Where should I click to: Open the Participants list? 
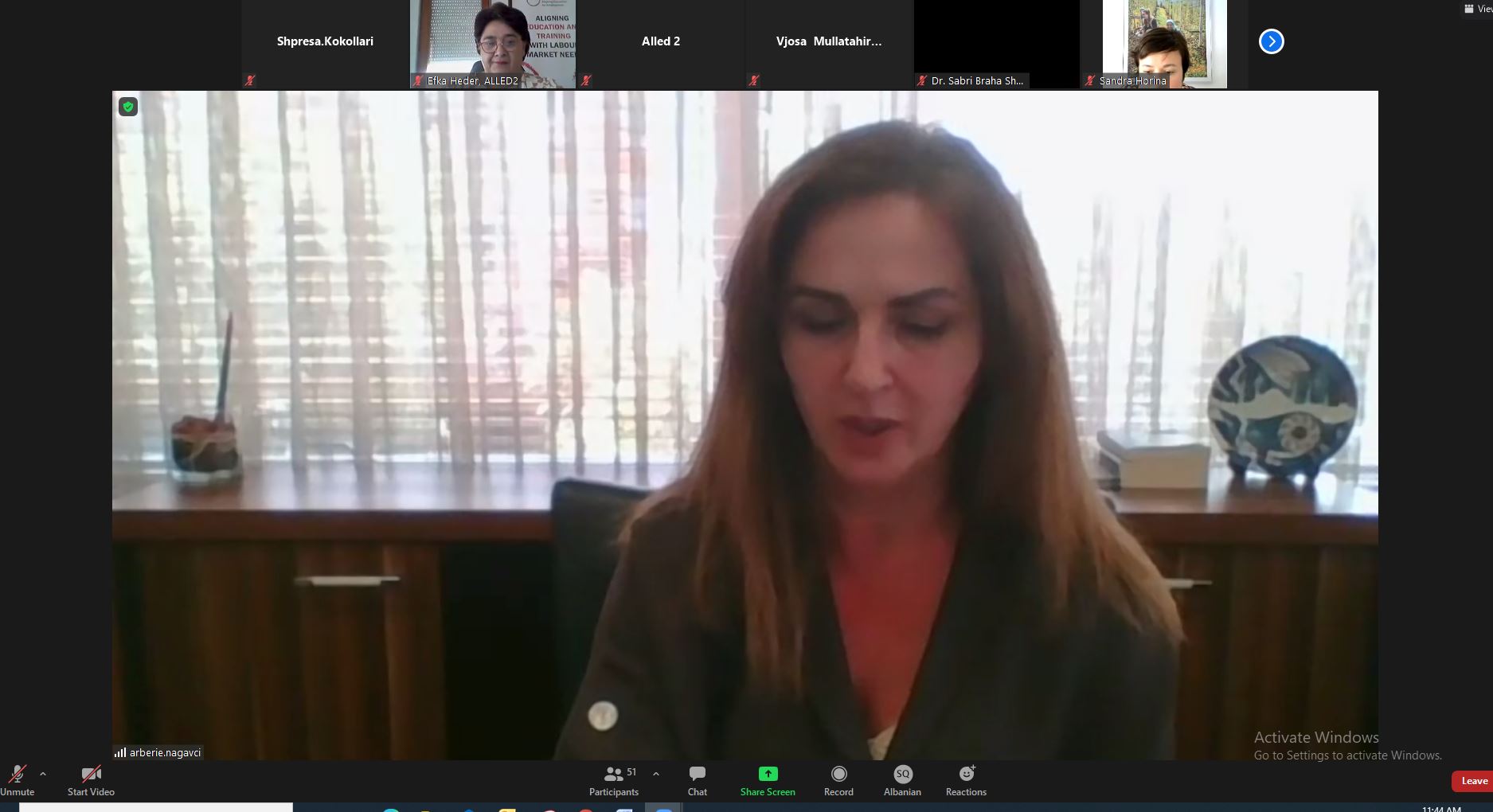pos(614,780)
